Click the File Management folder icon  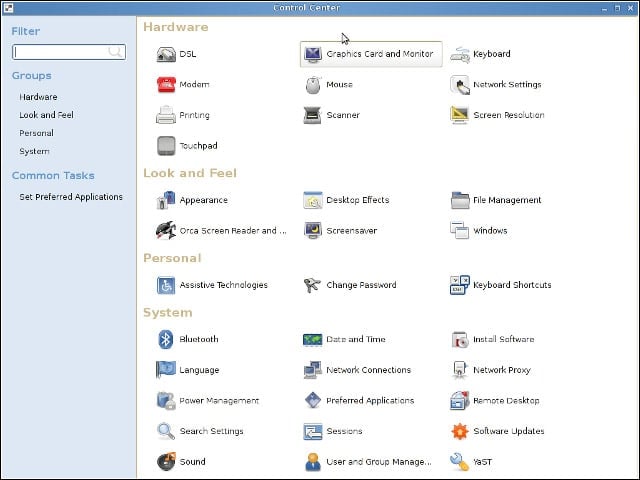click(x=460, y=200)
